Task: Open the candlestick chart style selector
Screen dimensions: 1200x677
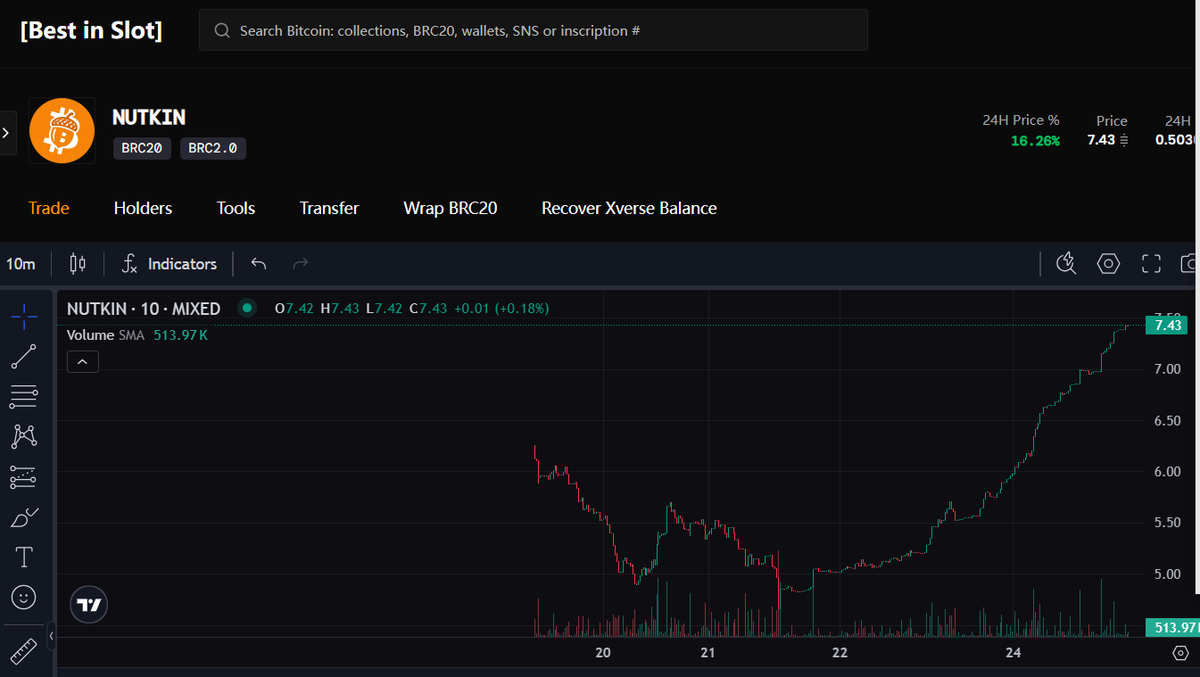Action: point(78,264)
